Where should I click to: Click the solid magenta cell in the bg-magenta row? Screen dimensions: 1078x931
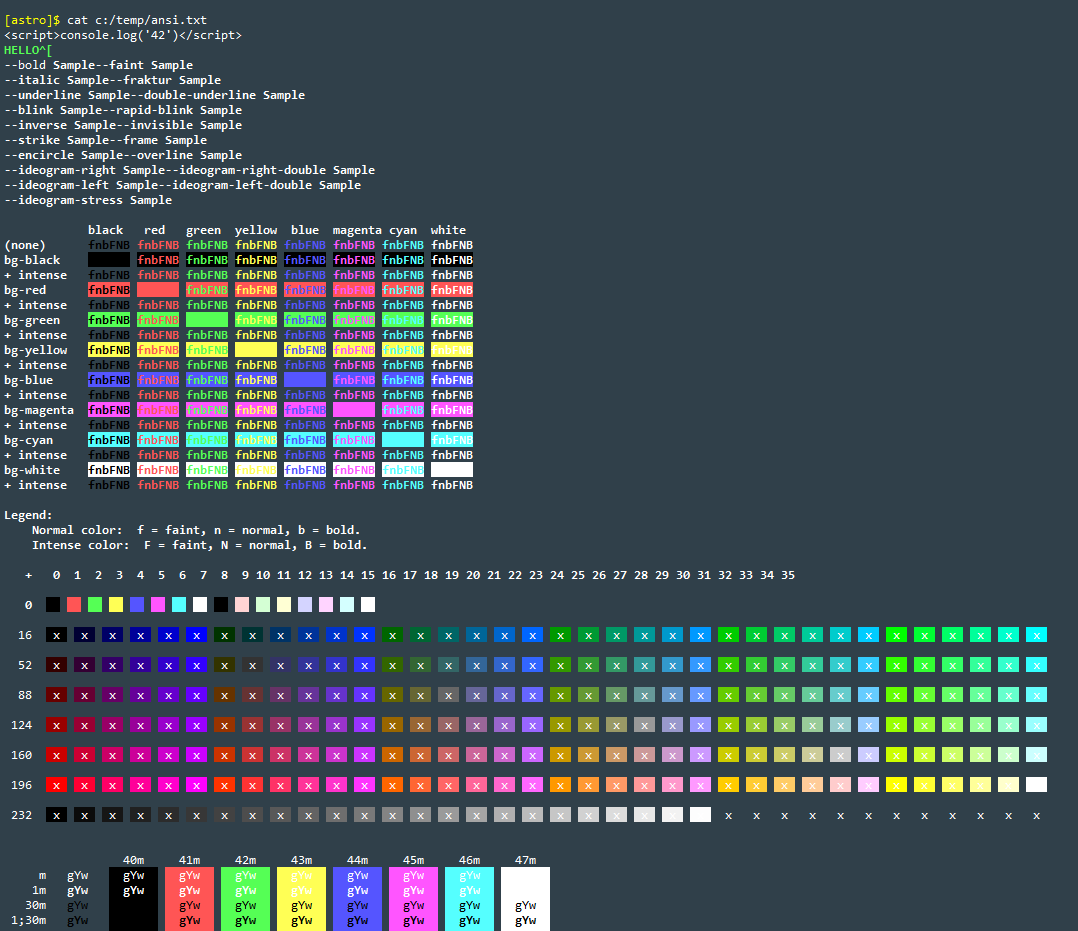(x=354, y=410)
